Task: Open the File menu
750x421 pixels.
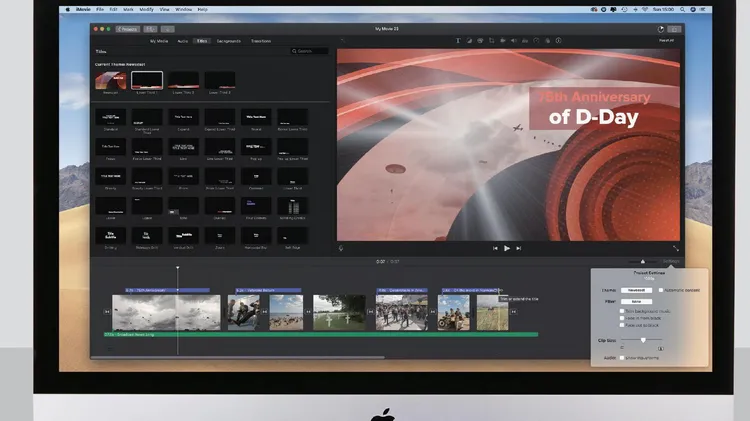Action: pyautogui.click(x=100, y=10)
